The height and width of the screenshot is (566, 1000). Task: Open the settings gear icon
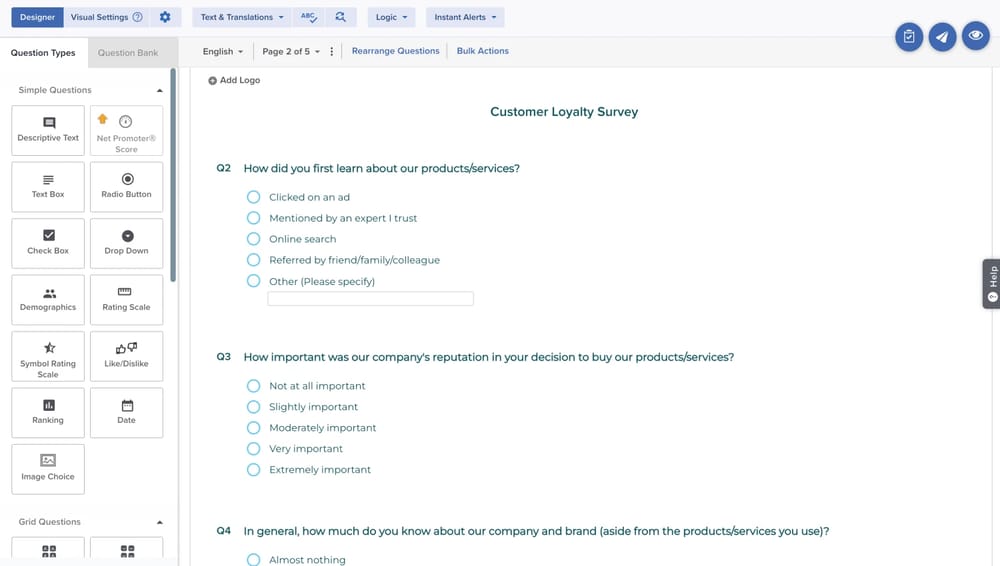click(165, 17)
